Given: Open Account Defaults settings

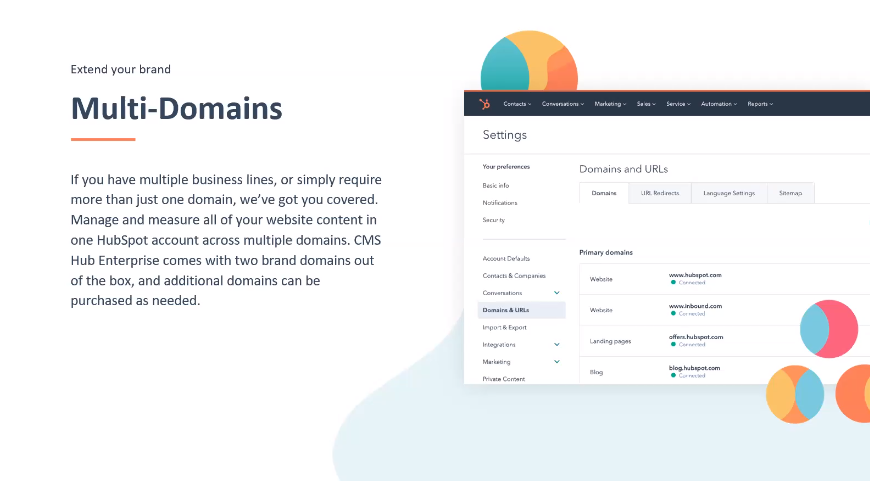Looking at the screenshot, I should click(x=506, y=259).
